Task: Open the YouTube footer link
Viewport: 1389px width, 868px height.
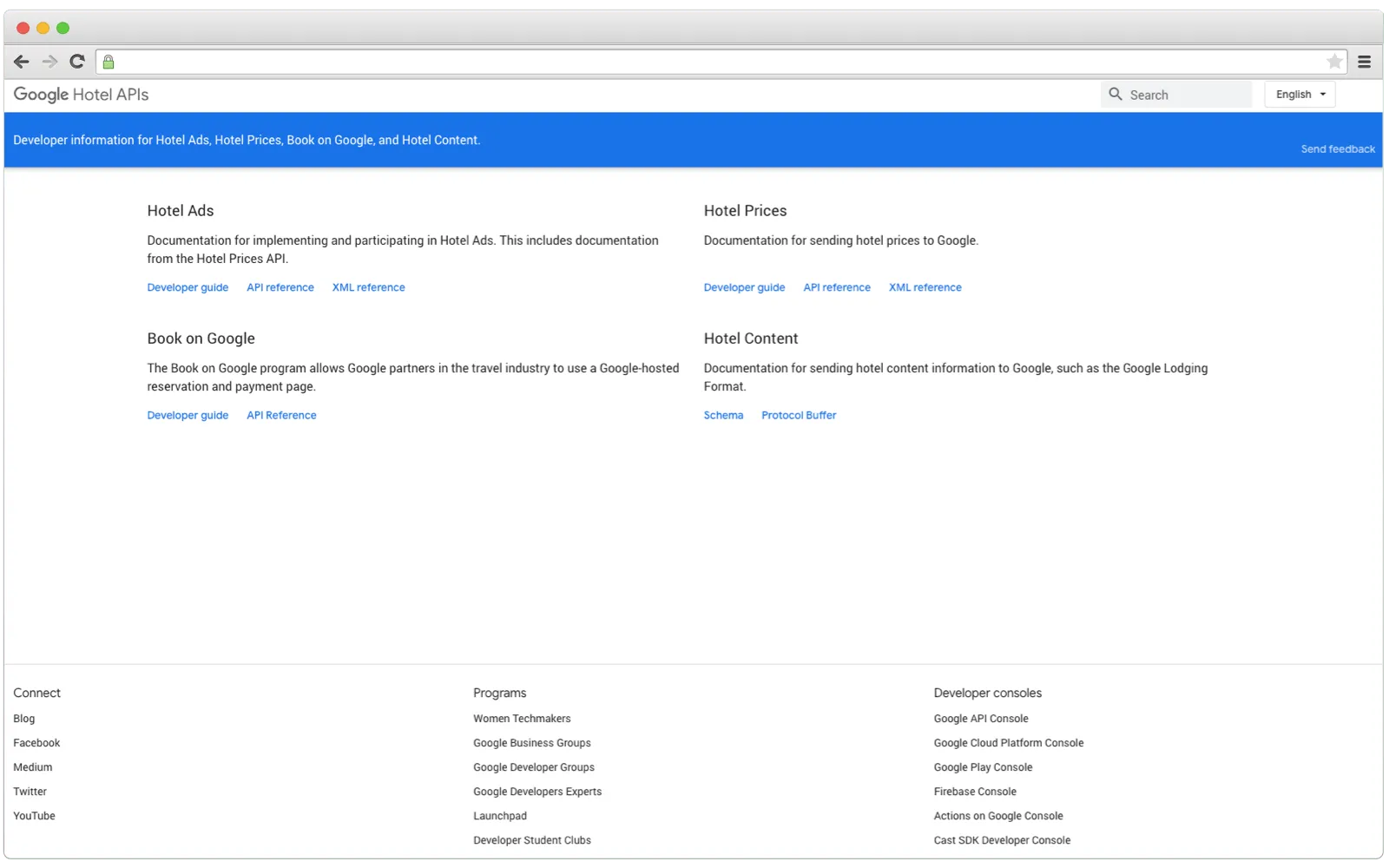Action: click(x=34, y=816)
